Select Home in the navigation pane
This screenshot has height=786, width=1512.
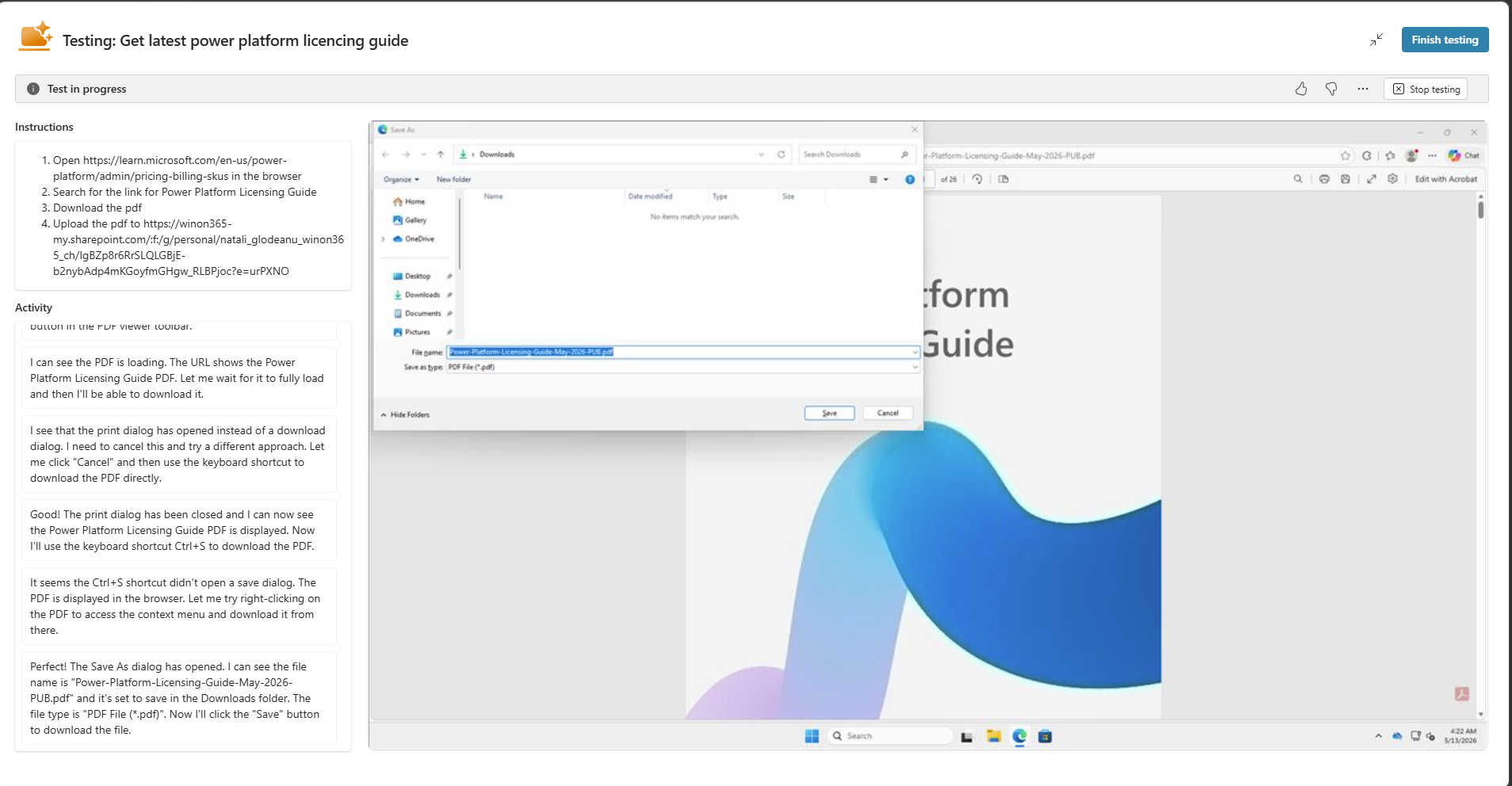point(409,201)
